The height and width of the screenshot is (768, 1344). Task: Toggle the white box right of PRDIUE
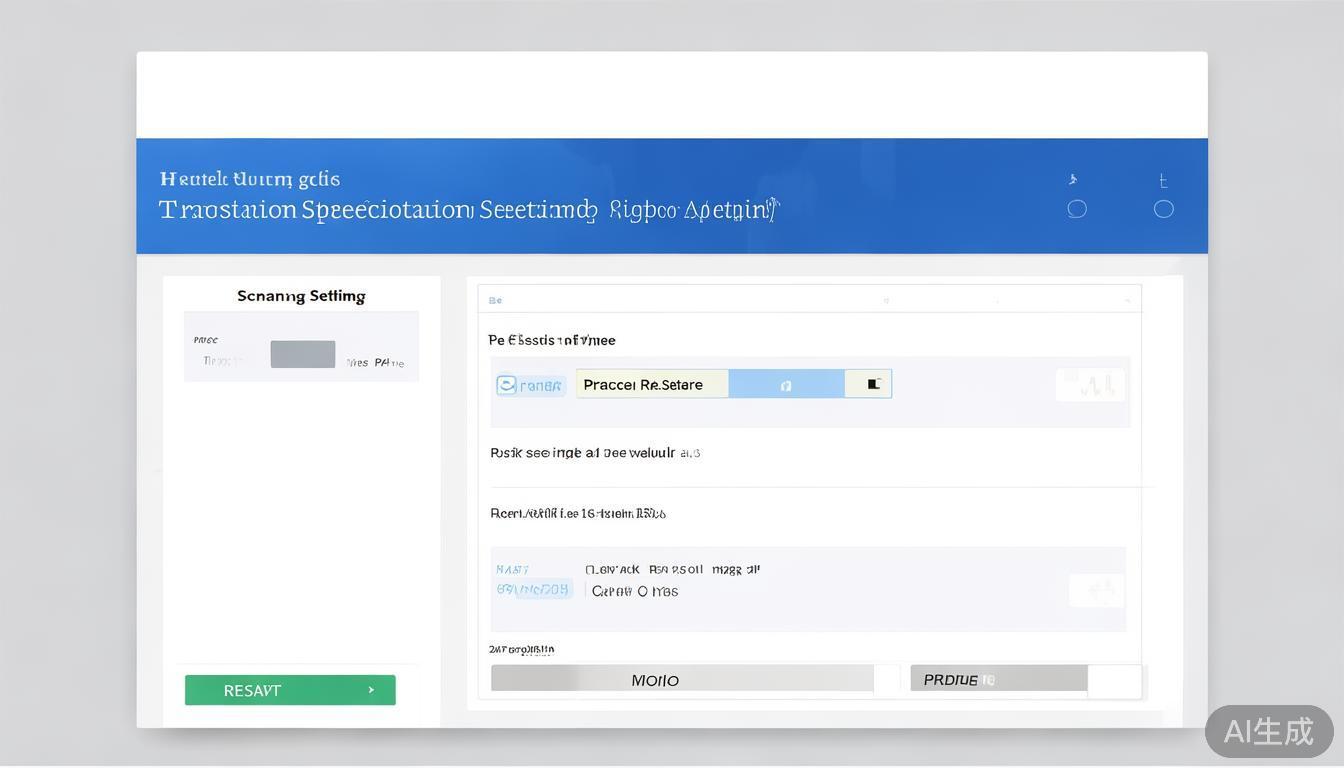[1114, 680]
